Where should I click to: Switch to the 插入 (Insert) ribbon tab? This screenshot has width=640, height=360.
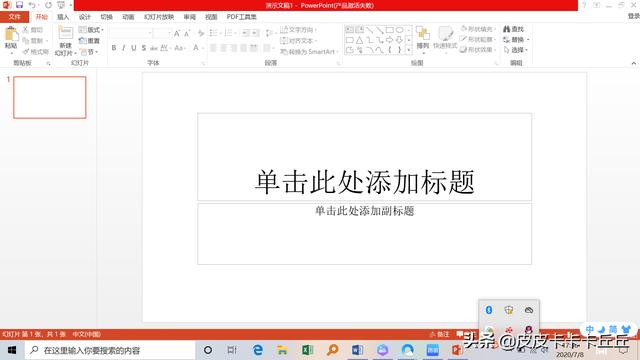[63, 17]
